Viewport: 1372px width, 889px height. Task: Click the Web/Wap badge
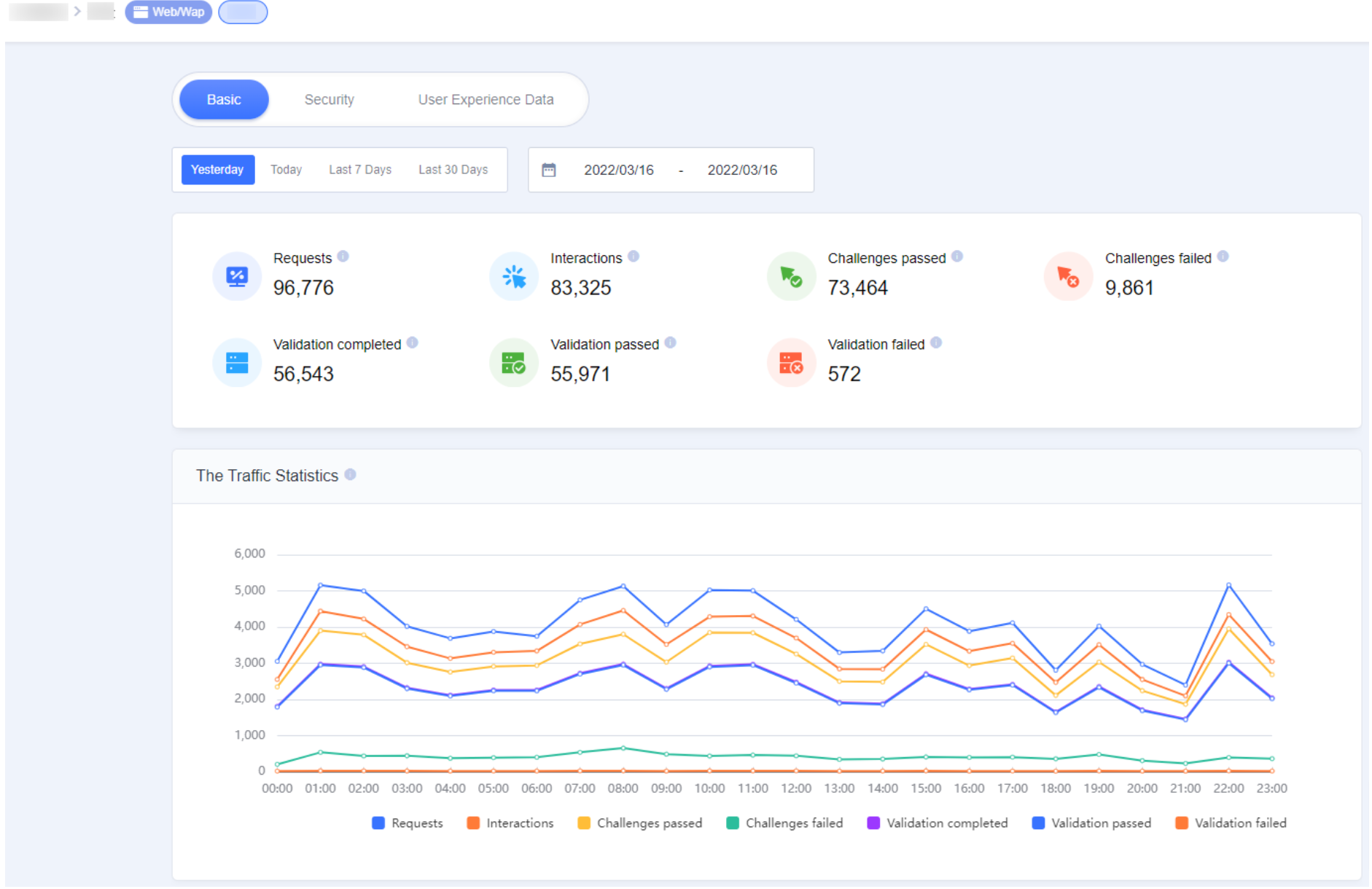[x=168, y=12]
